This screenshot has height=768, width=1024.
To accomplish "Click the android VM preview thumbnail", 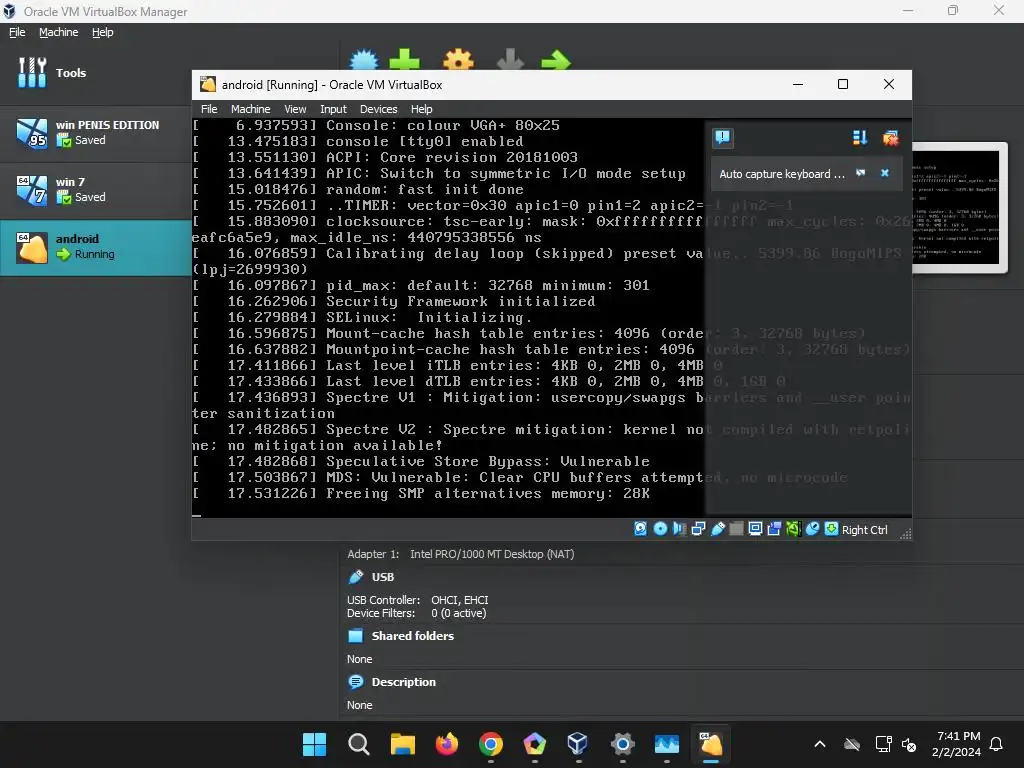I will pyautogui.click(x=959, y=208).
